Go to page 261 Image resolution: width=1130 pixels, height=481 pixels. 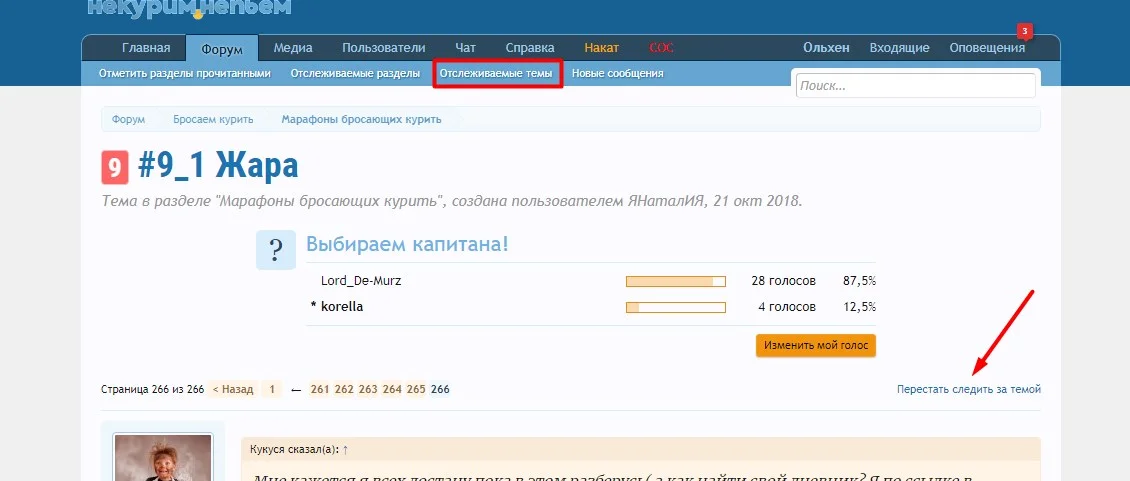click(x=320, y=389)
